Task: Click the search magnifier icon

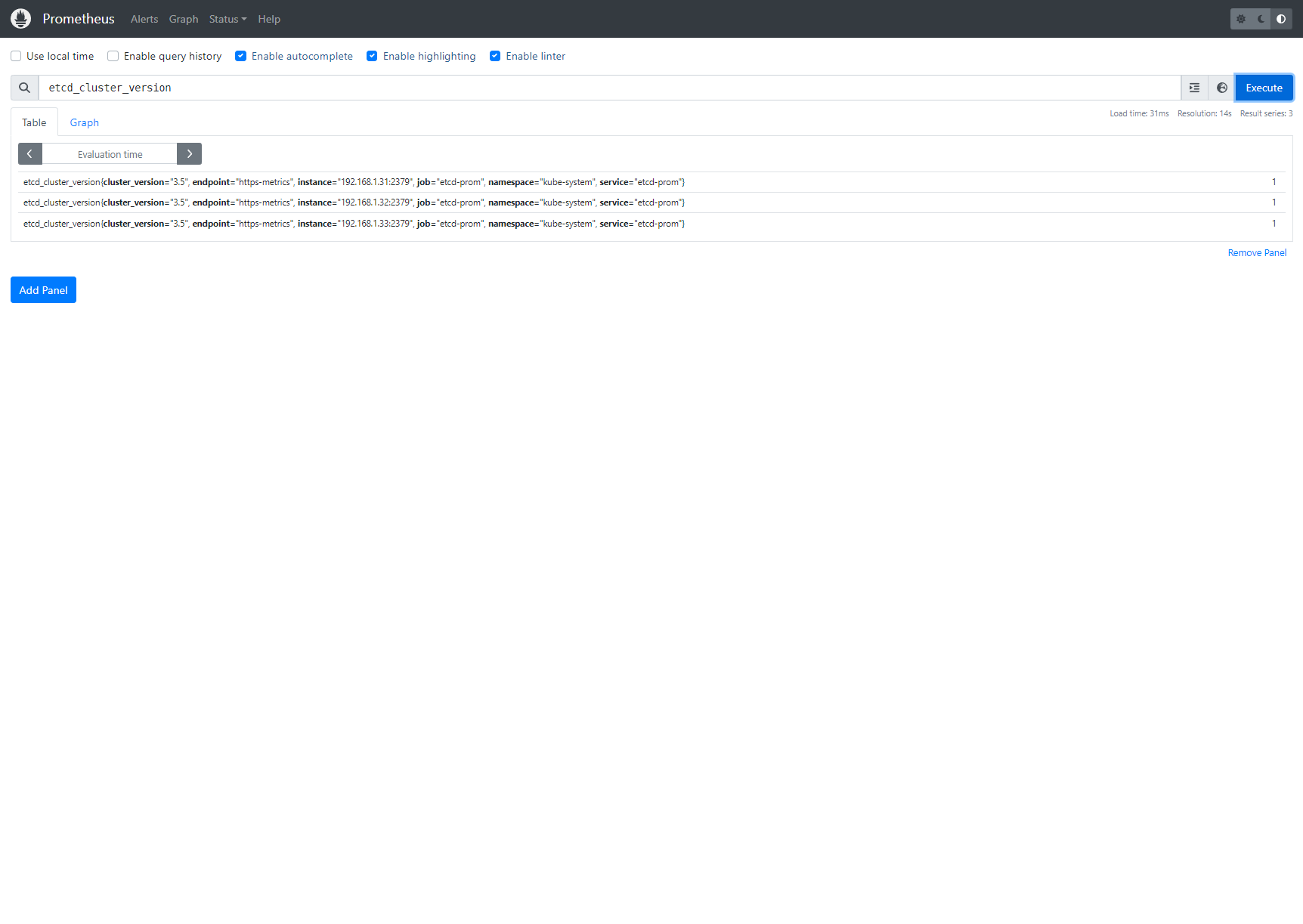Action: pos(25,88)
